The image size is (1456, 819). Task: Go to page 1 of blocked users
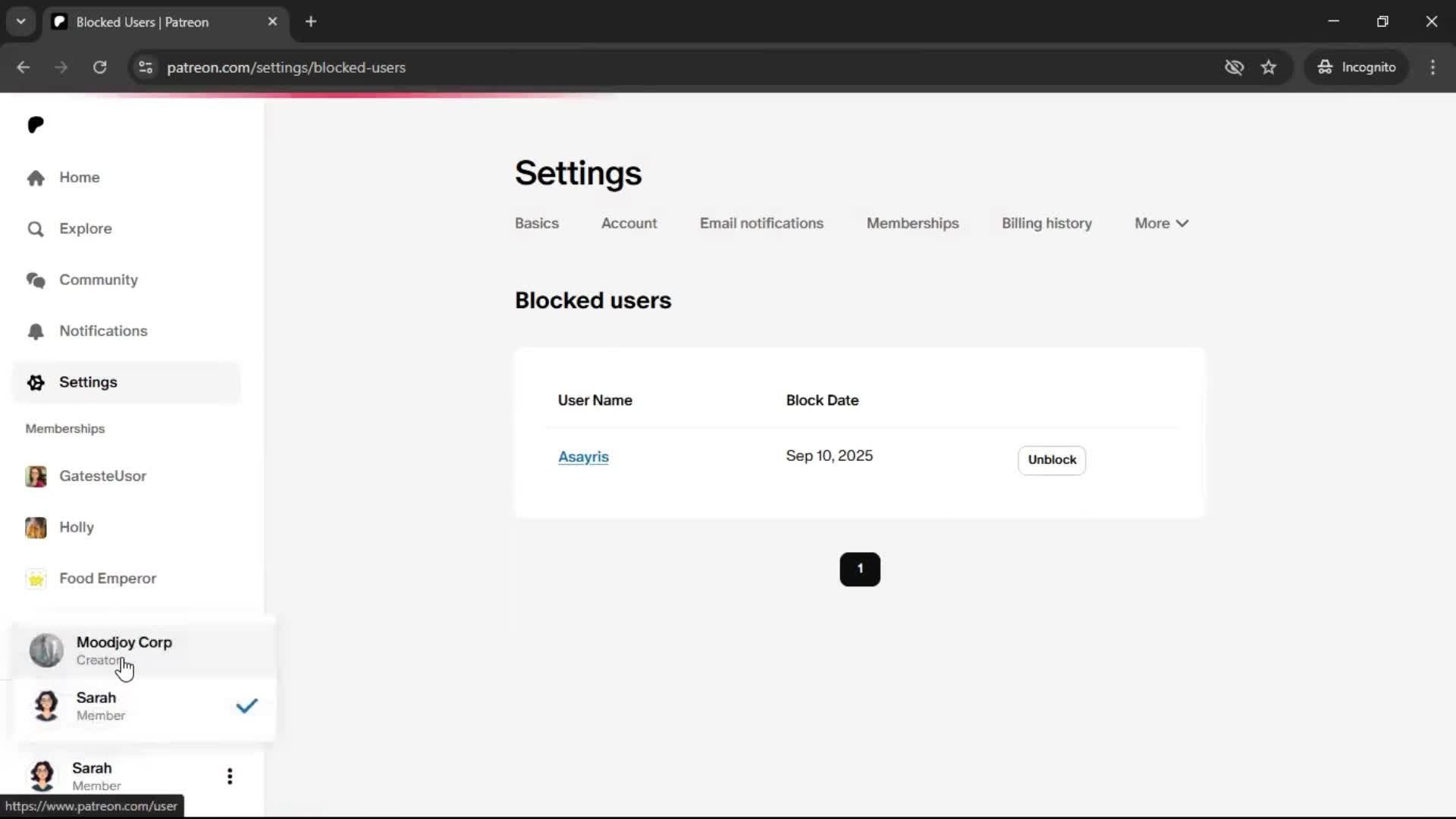860,569
